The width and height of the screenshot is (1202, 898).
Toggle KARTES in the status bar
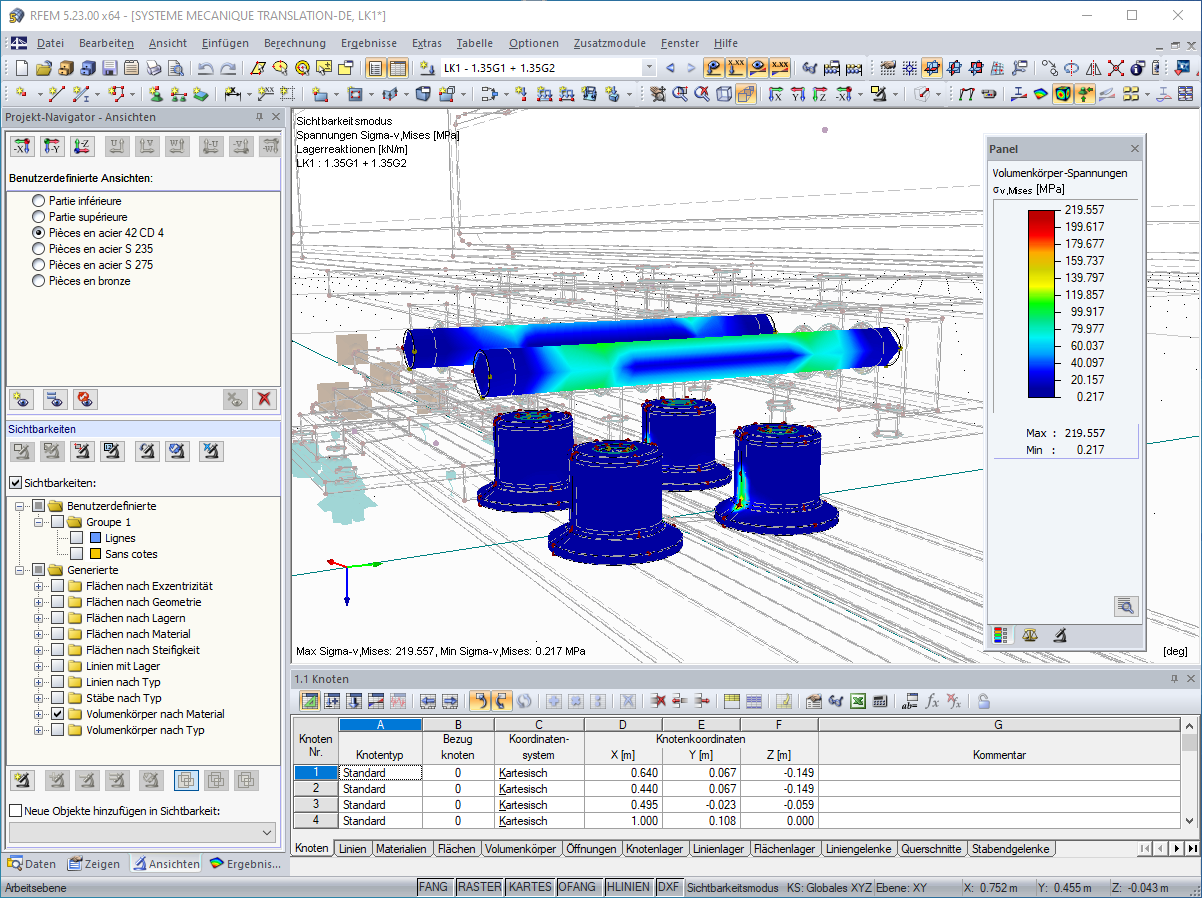pos(529,887)
